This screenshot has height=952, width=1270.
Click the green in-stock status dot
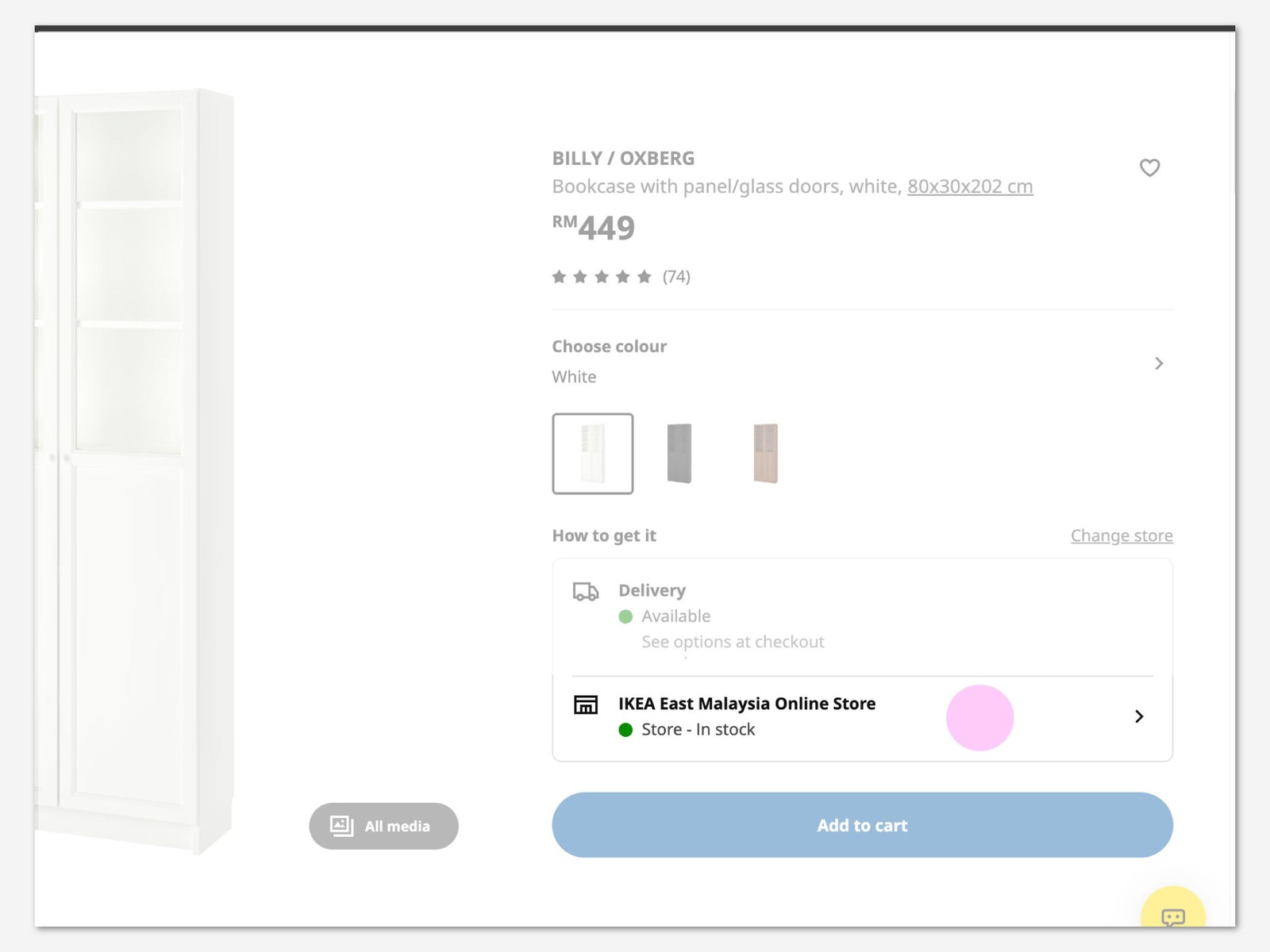point(625,730)
